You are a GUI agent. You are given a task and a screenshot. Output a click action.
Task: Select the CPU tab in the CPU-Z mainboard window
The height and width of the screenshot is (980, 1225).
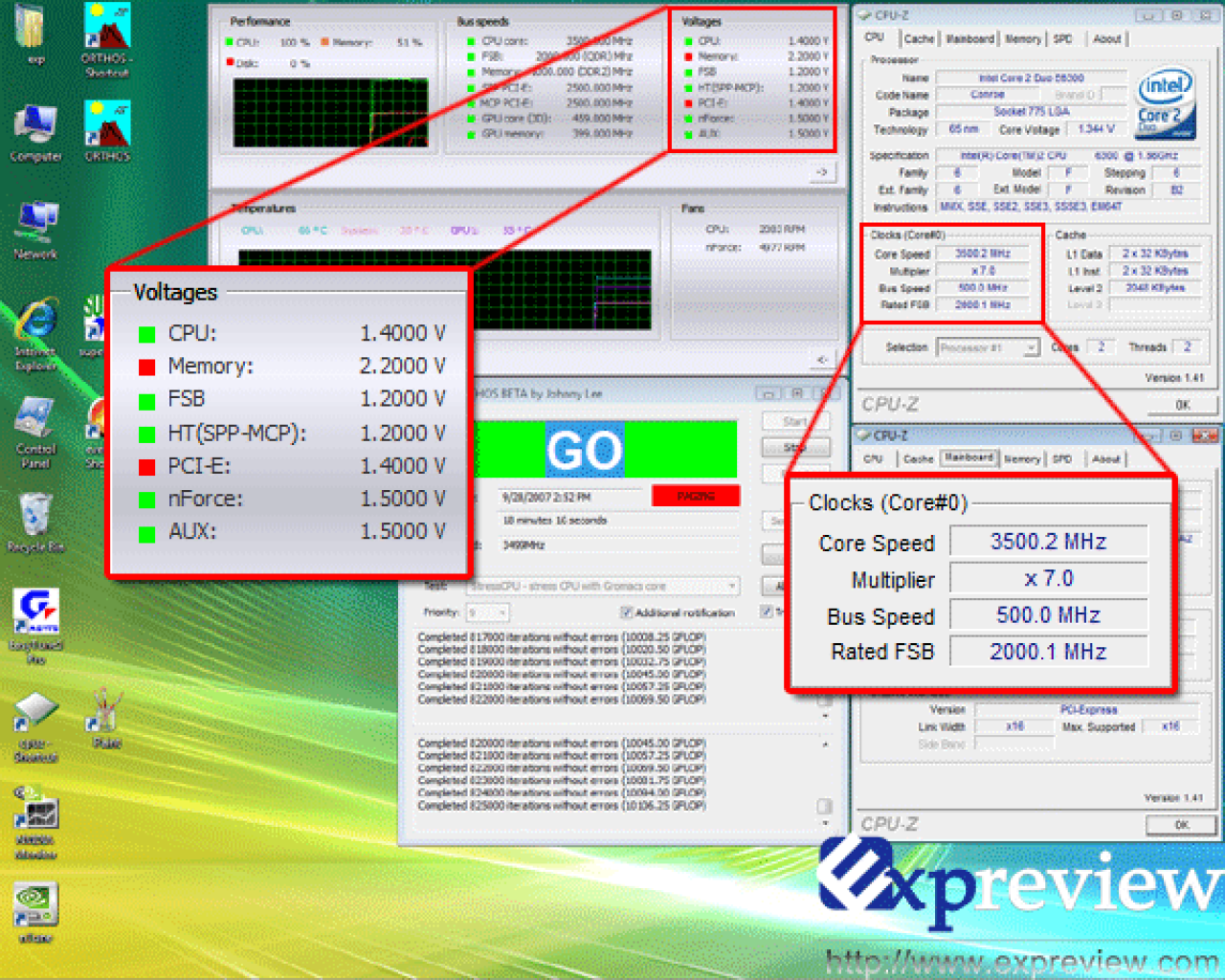pyautogui.click(x=873, y=459)
